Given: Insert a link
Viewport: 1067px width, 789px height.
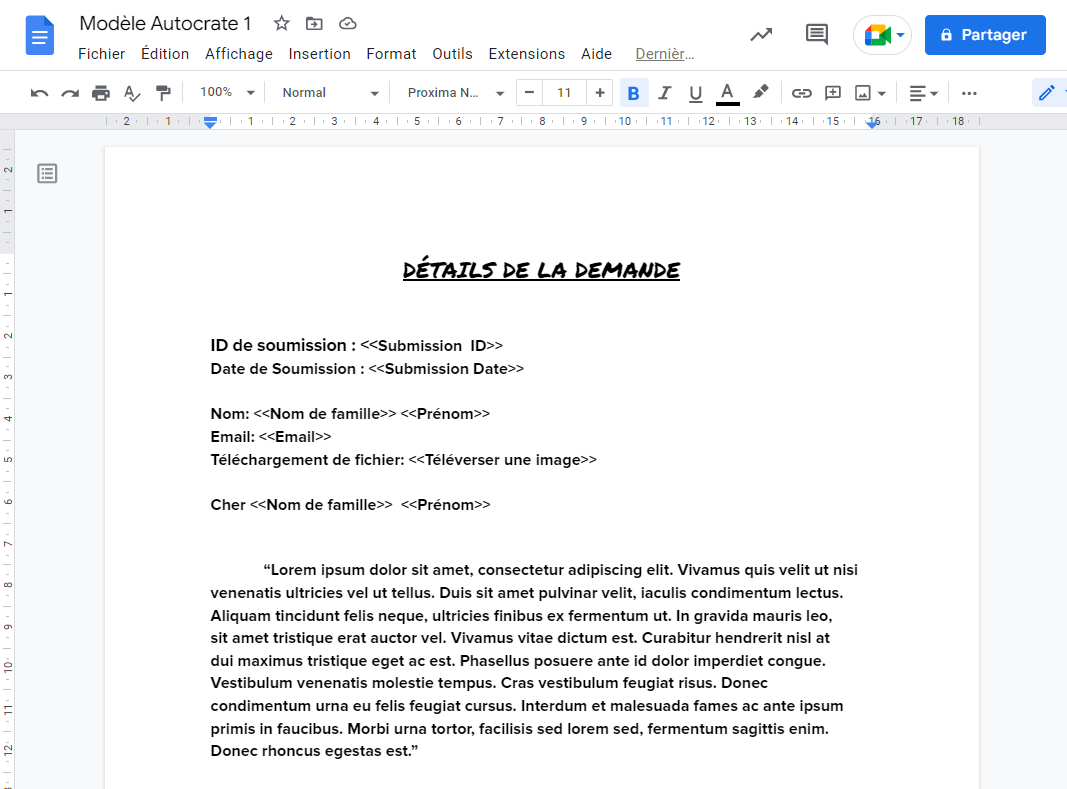Looking at the screenshot, I should click(802, 93).
